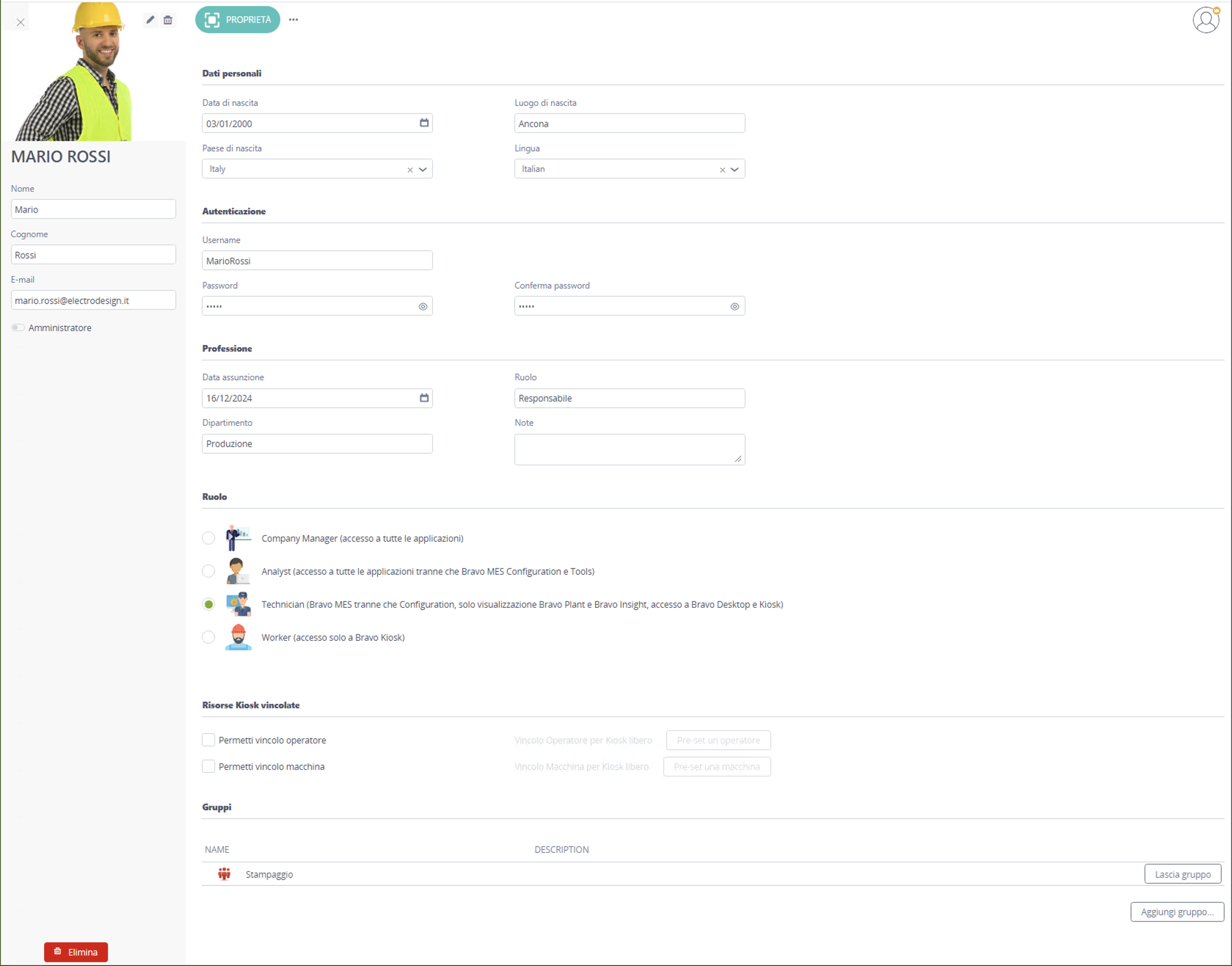Check Permetti vincolo operatore
Viewport: 1232px width, 966px height.
click(x=209, y=740)
